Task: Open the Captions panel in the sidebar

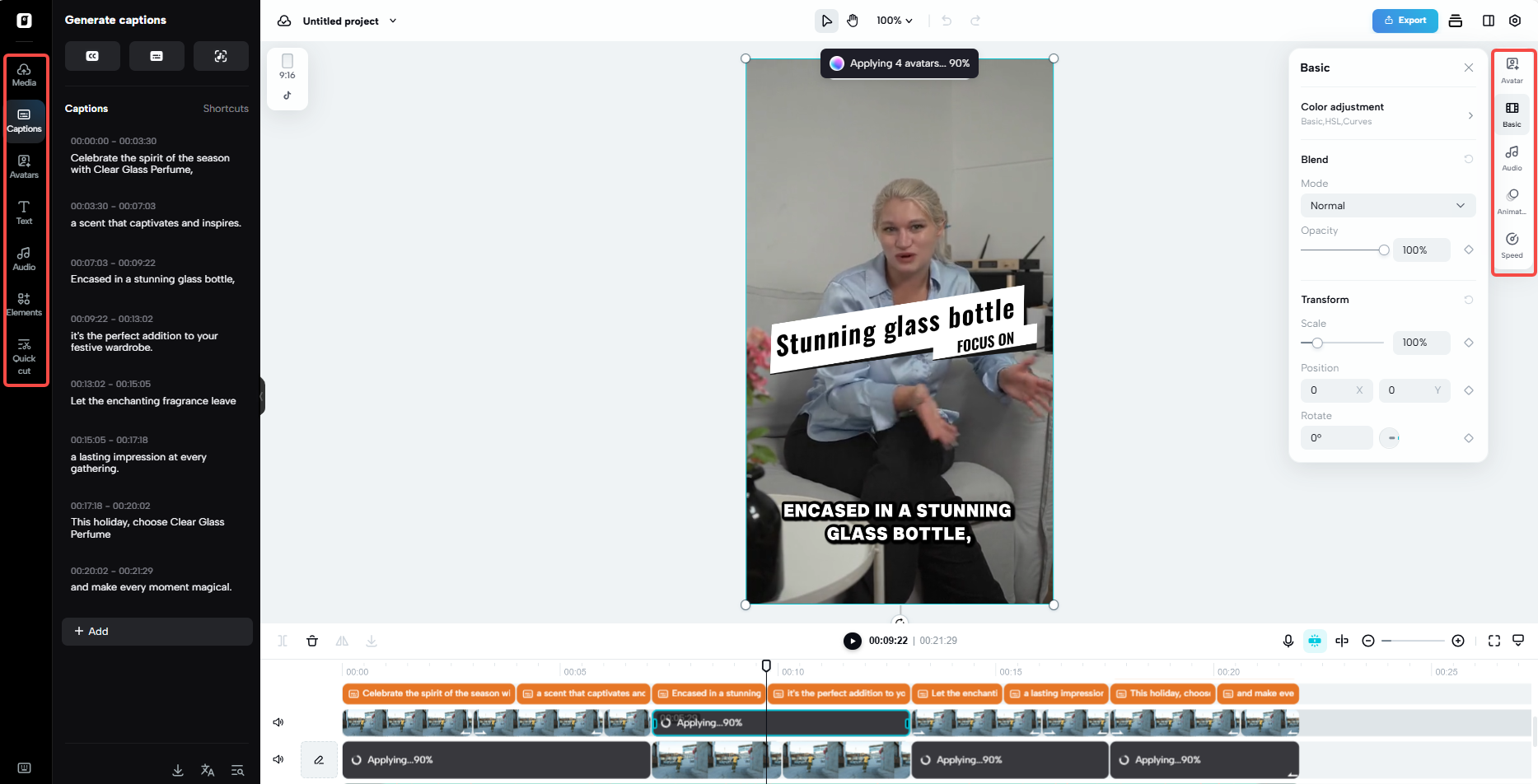Action: [24, 120]
